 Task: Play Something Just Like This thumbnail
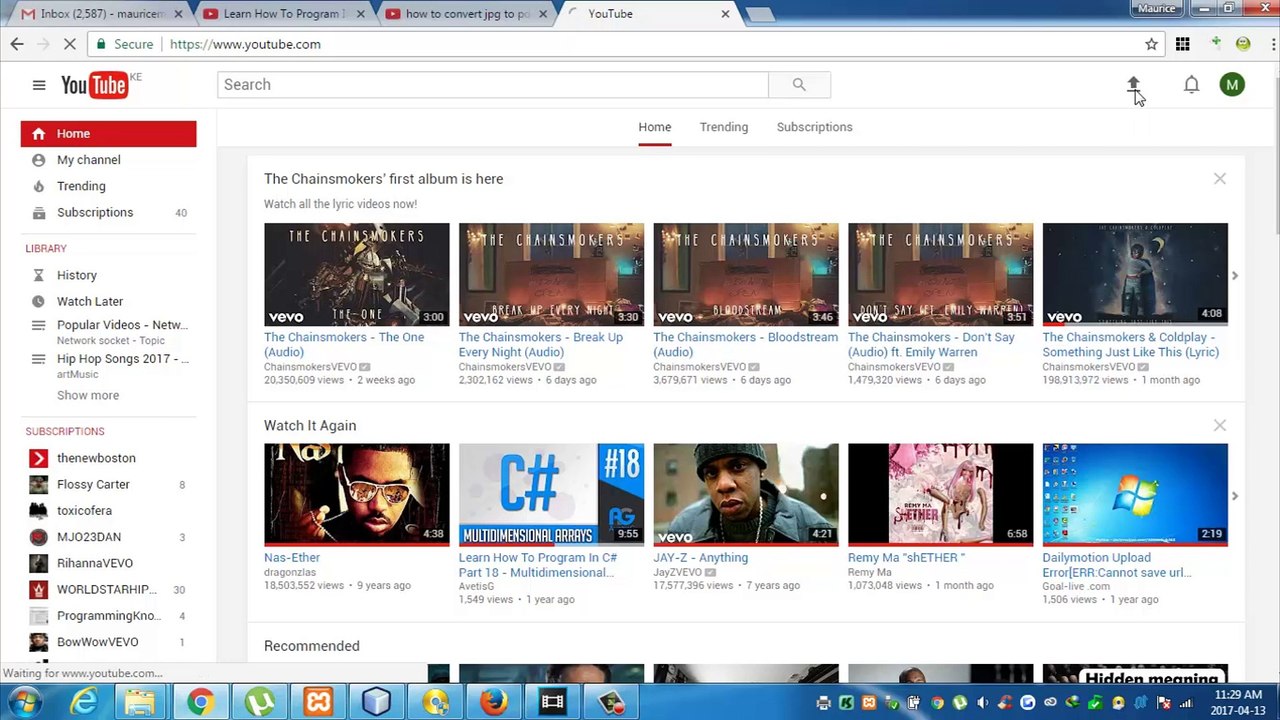pyautogui.click(x=1135, y=274)
